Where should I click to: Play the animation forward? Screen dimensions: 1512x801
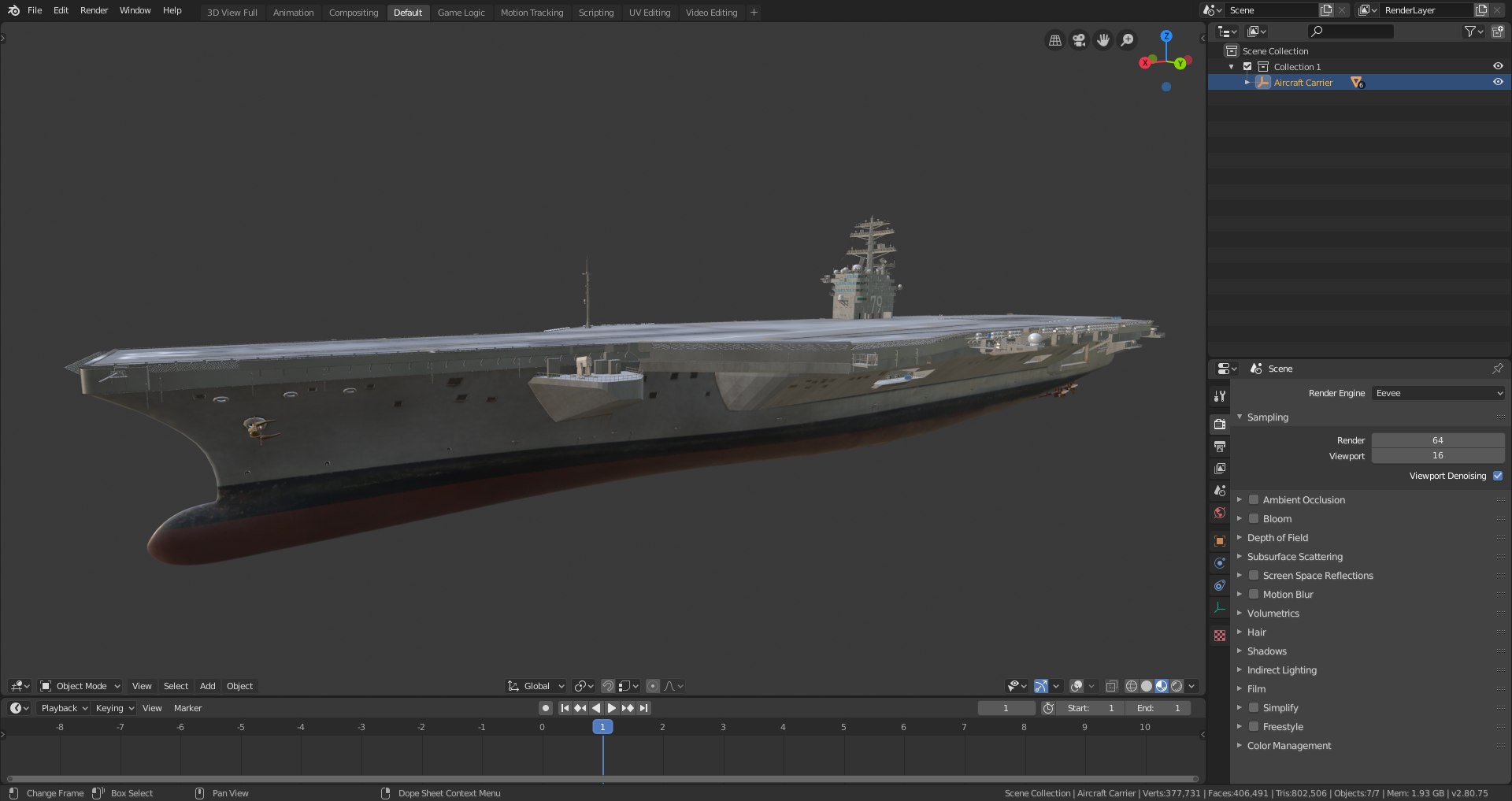(612, 708)
